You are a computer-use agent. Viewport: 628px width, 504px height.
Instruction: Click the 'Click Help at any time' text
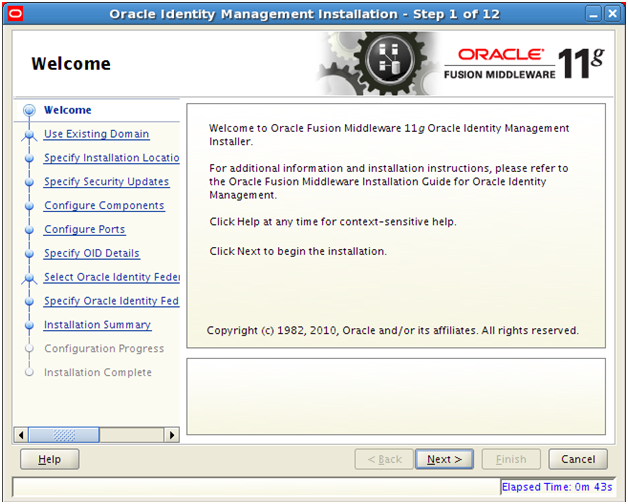[x=333, y=222]
